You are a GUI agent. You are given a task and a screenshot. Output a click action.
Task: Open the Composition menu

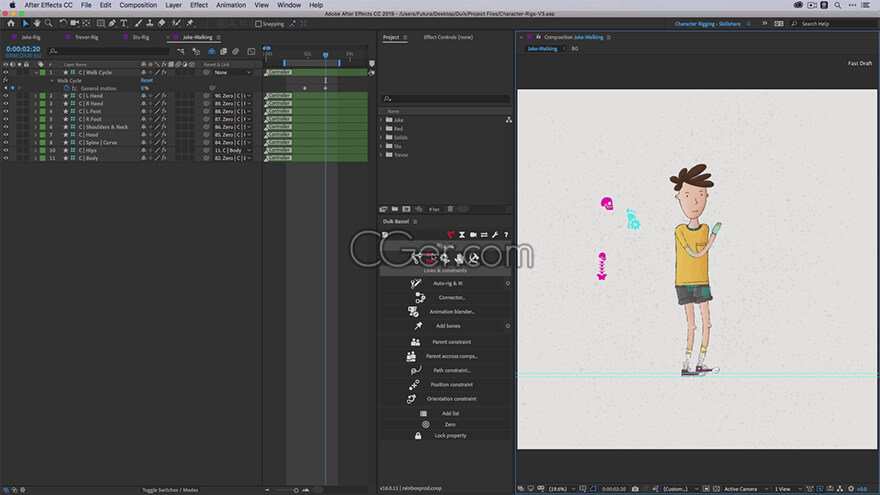pyautogui.click(x=138, y=5)
